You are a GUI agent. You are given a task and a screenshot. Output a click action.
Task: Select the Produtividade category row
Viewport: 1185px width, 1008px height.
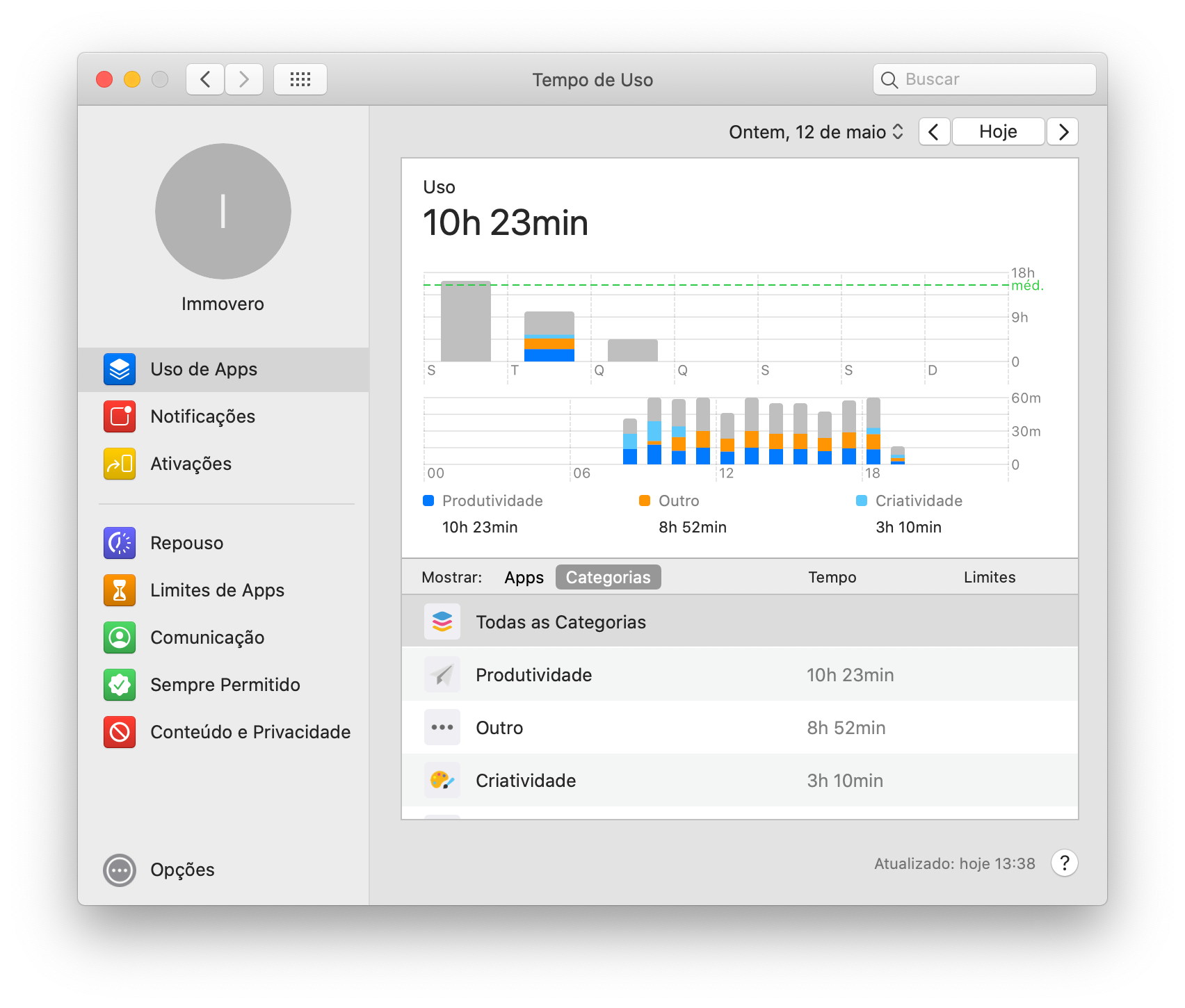coord(740,674)
